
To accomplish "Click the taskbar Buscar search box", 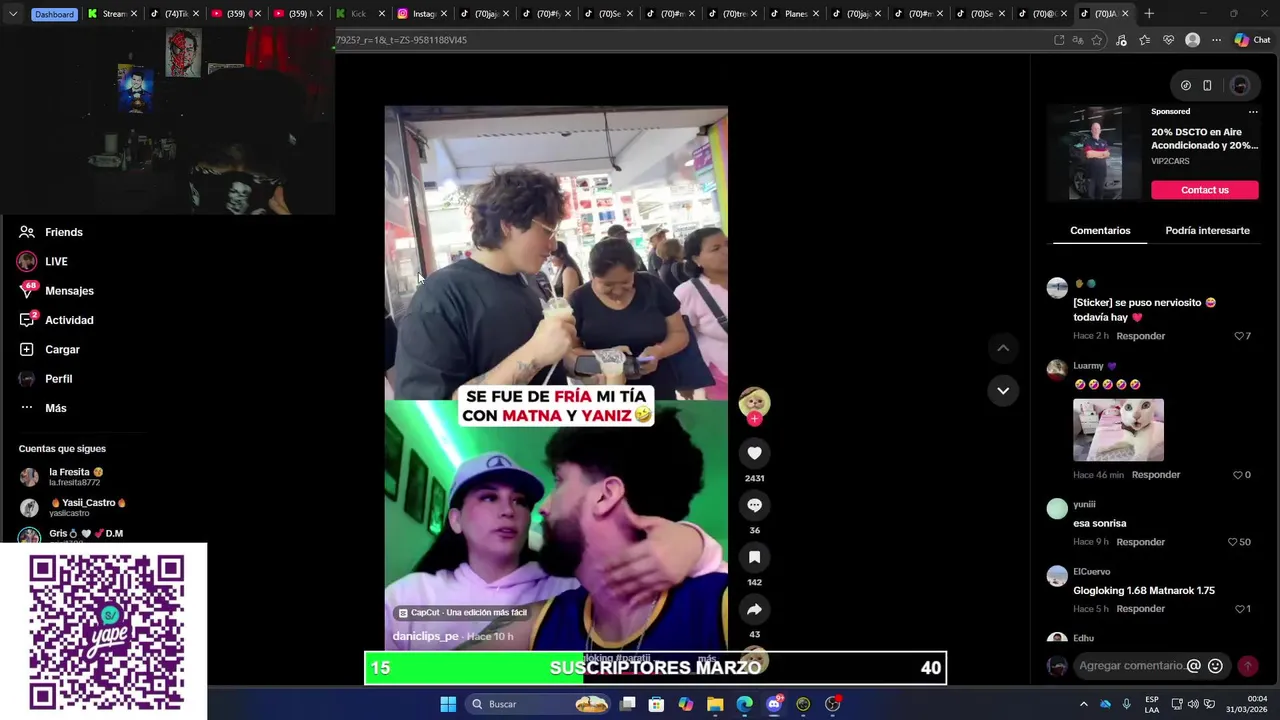I will (x=539, y=704).
